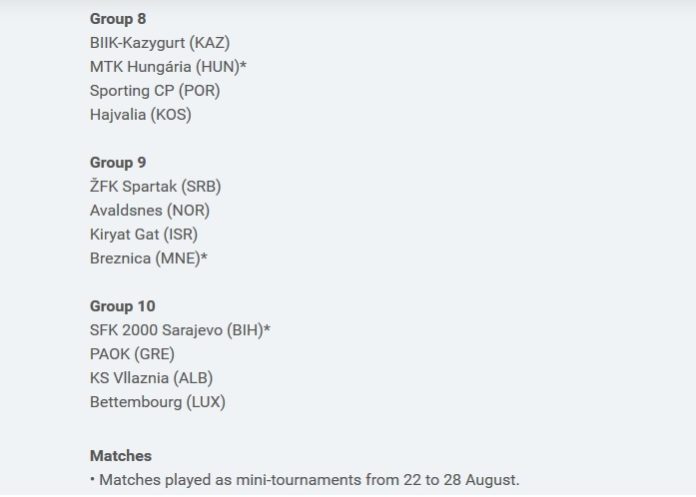Select BIIK-Kazygurt (KAZ) team text
Screen dimensions: 696x497
pyautogui.click(x=160, y=43)
